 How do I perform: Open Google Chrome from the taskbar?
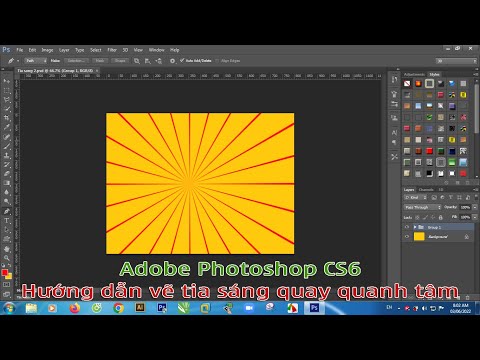(x=118, y=308)
